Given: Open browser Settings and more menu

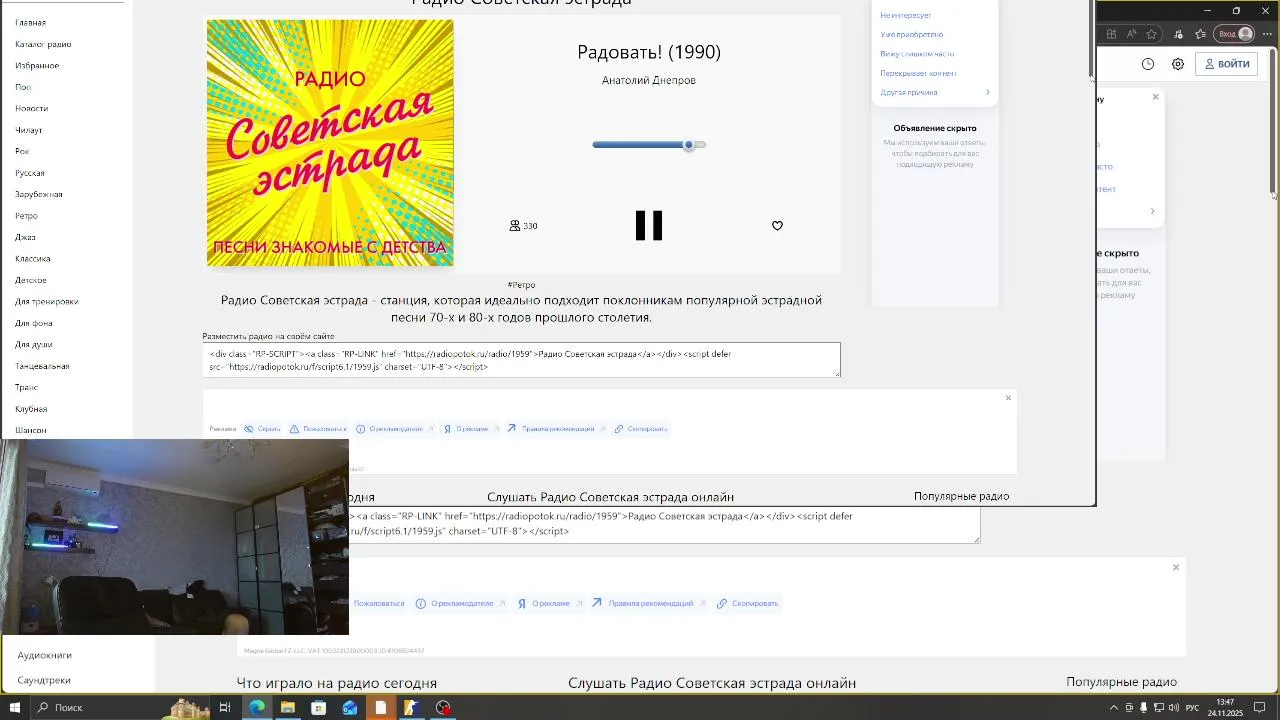Looking at the screenshot, I should [x=1267, y=34].
